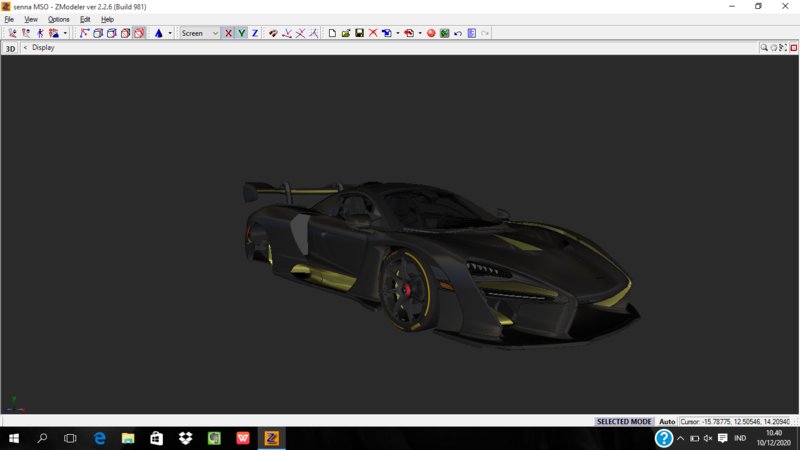The width and height of the screenshot is (800, 450).
Task: Open the Windows Start menu
Action: click(x=14, y=438)
